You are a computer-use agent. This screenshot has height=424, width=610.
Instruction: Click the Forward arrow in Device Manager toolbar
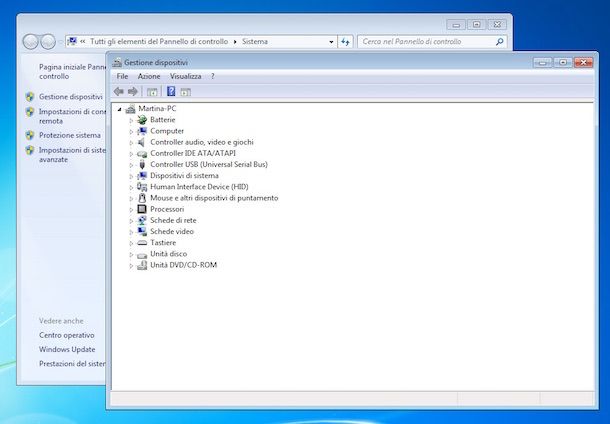(x=133, y=92)
